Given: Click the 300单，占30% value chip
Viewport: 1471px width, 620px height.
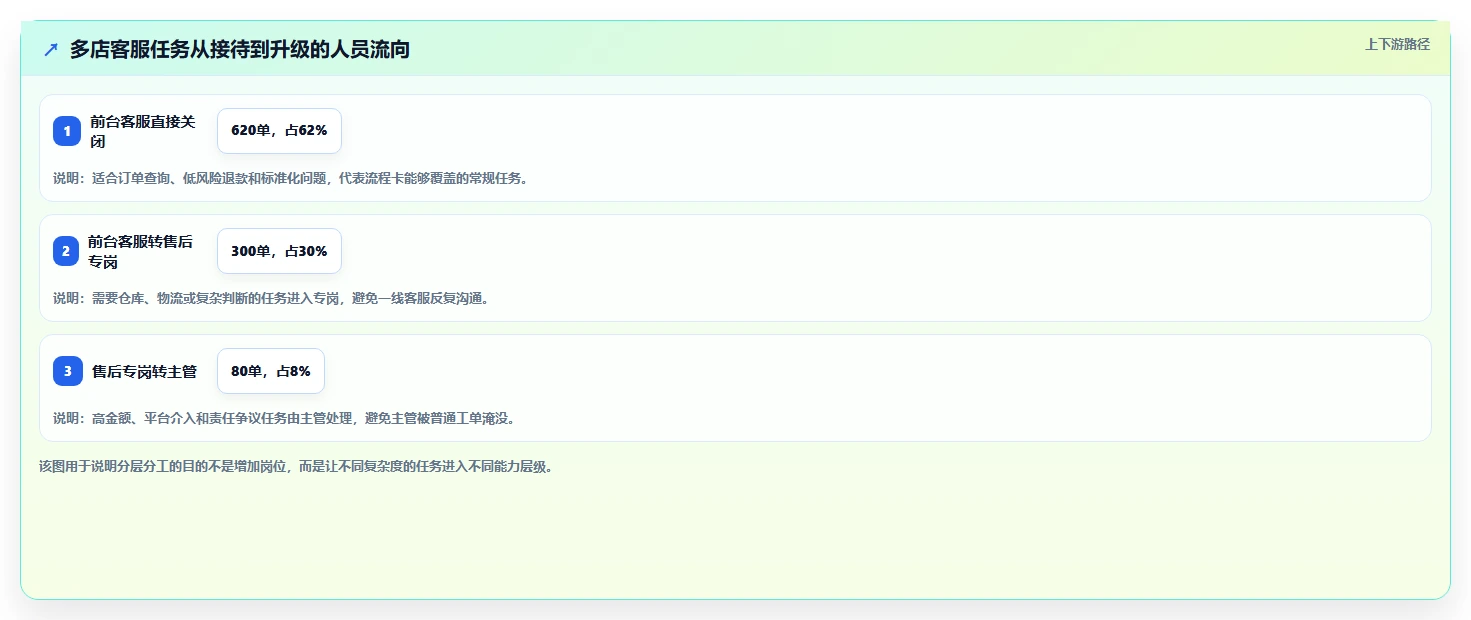Looking at the screenshot, I should [279, 251].
